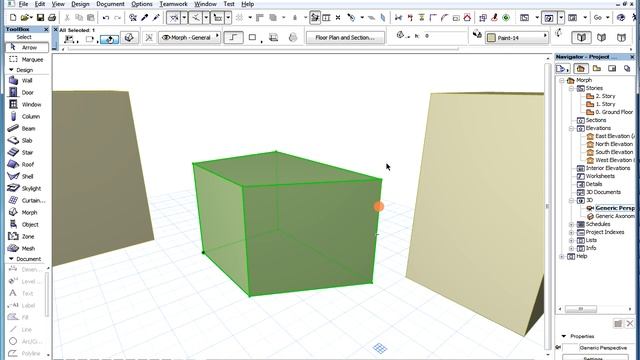Image resolution: width=640 pixels, height=360 pixels.
Task: Select the Morph tool in Toolbox
Action: tap(27, 212)
